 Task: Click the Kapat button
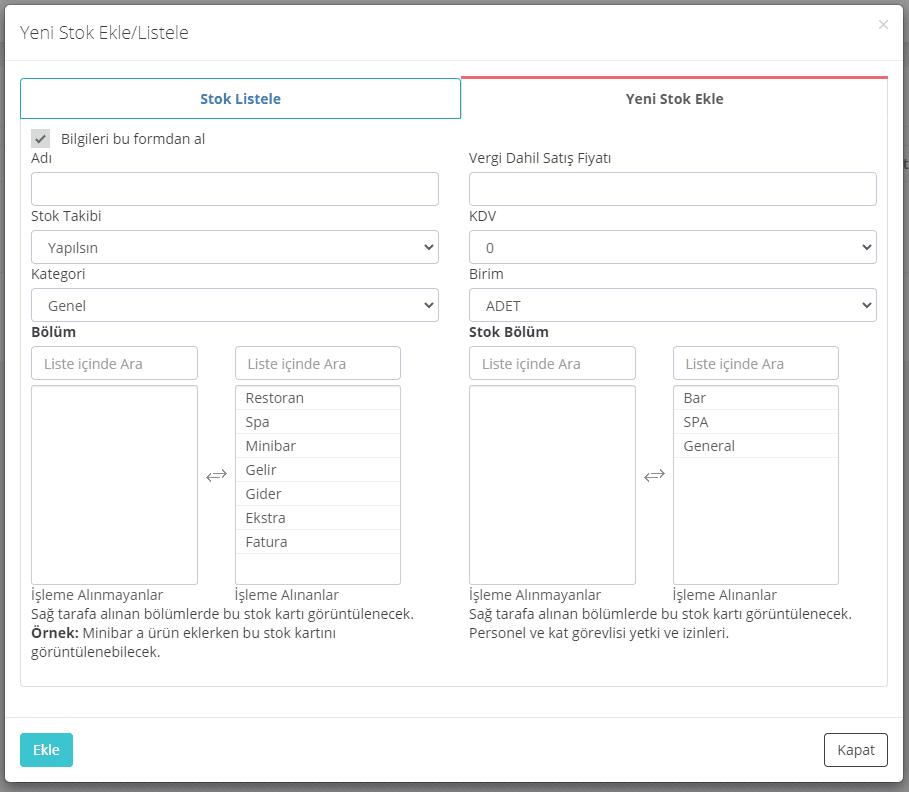click(x=856, y=750)
